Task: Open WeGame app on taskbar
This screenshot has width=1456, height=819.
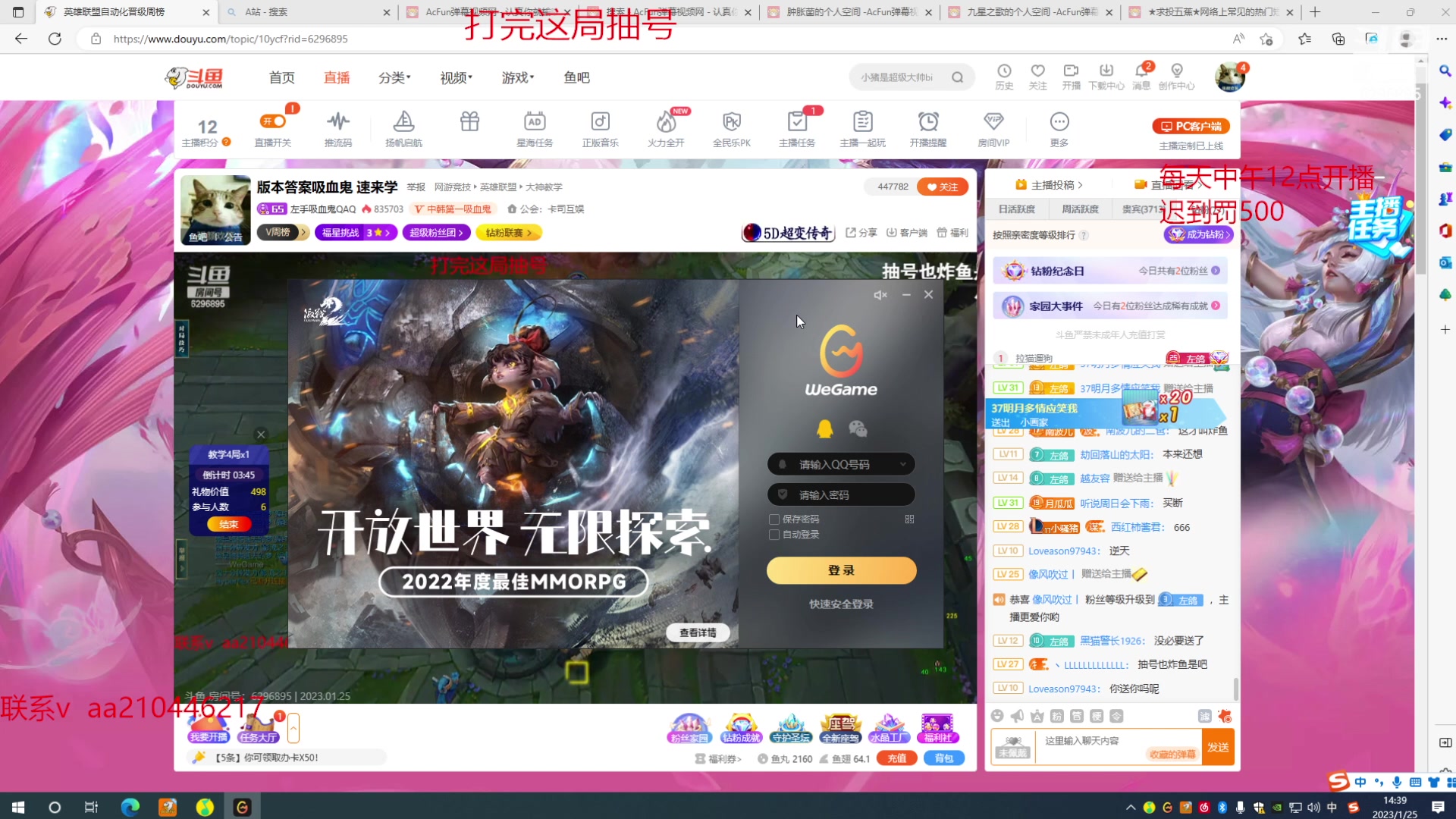Action: [242, 807]
